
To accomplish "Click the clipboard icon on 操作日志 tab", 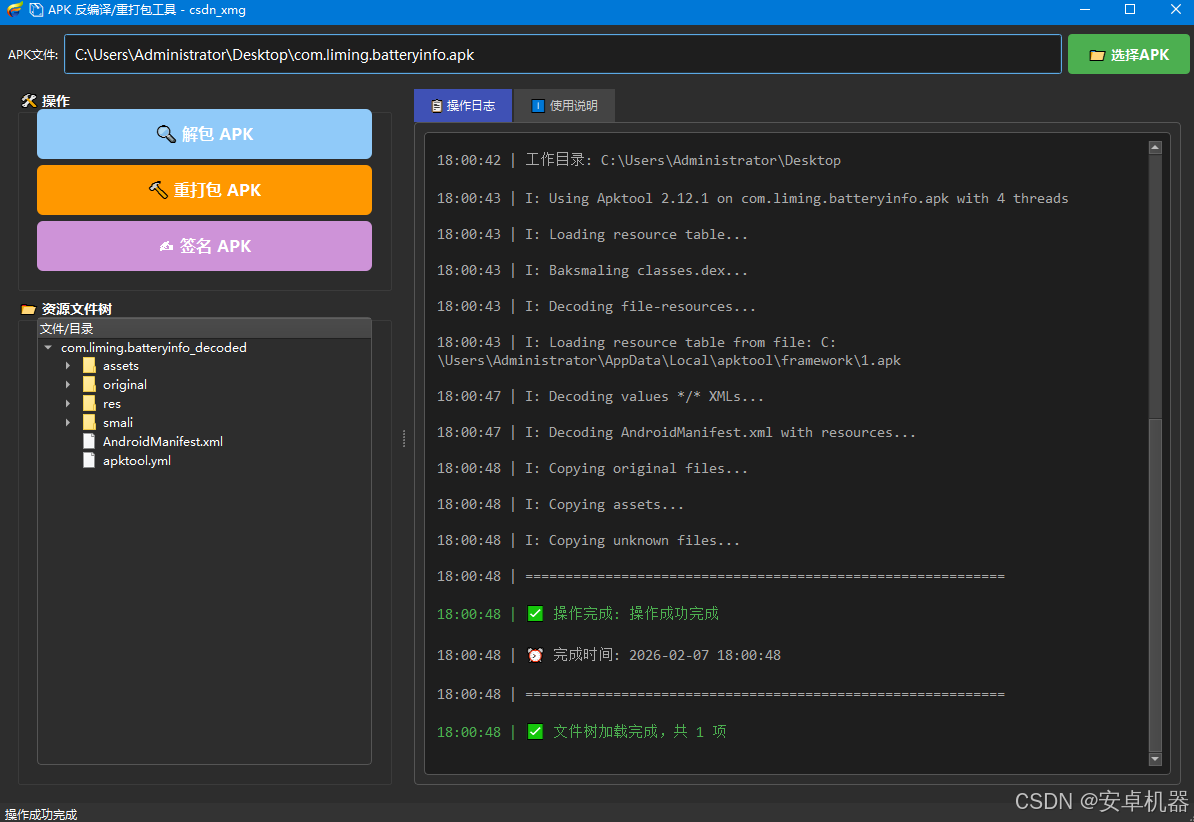I will (x=436, y=106).
